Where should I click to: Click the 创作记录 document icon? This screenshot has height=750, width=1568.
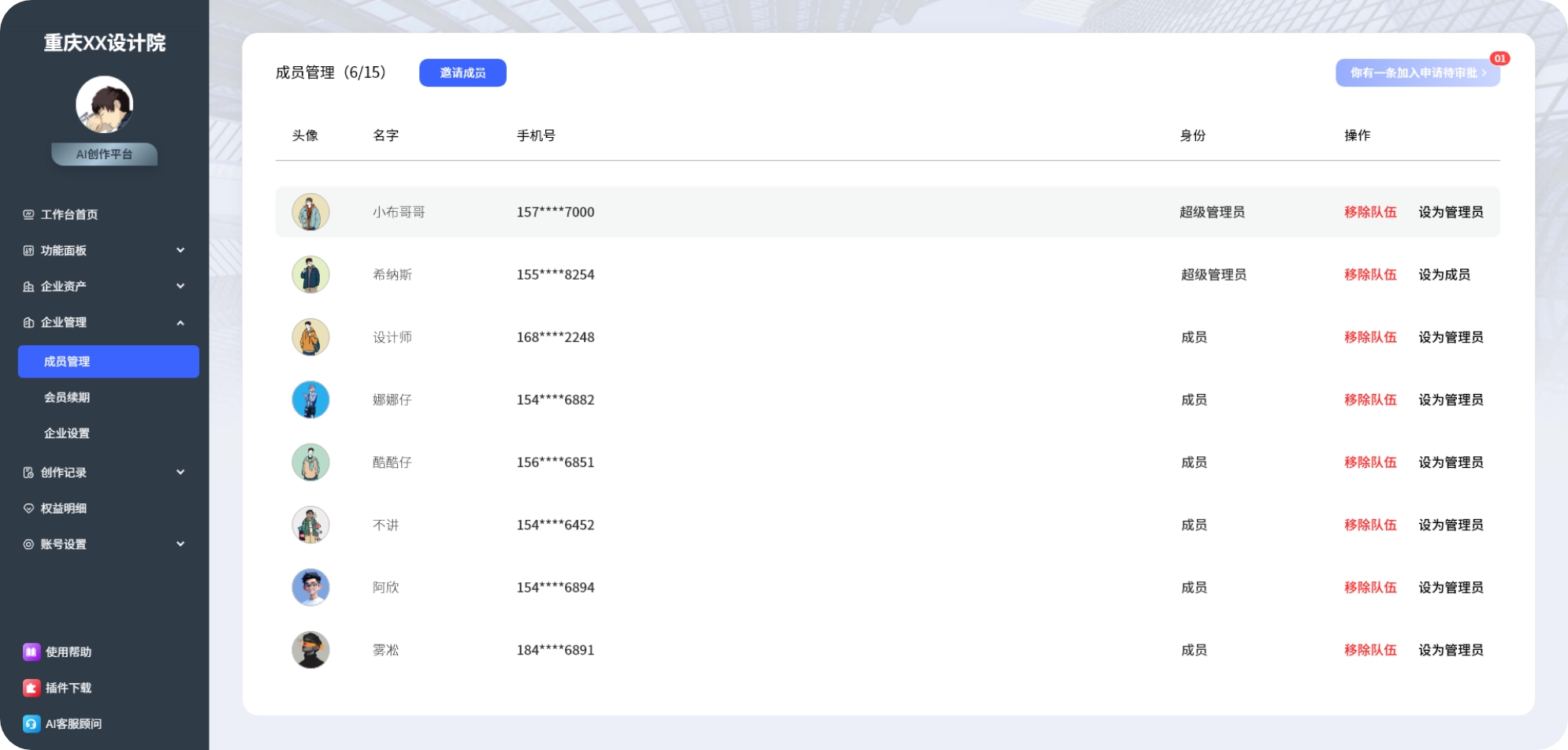point(28,473)
